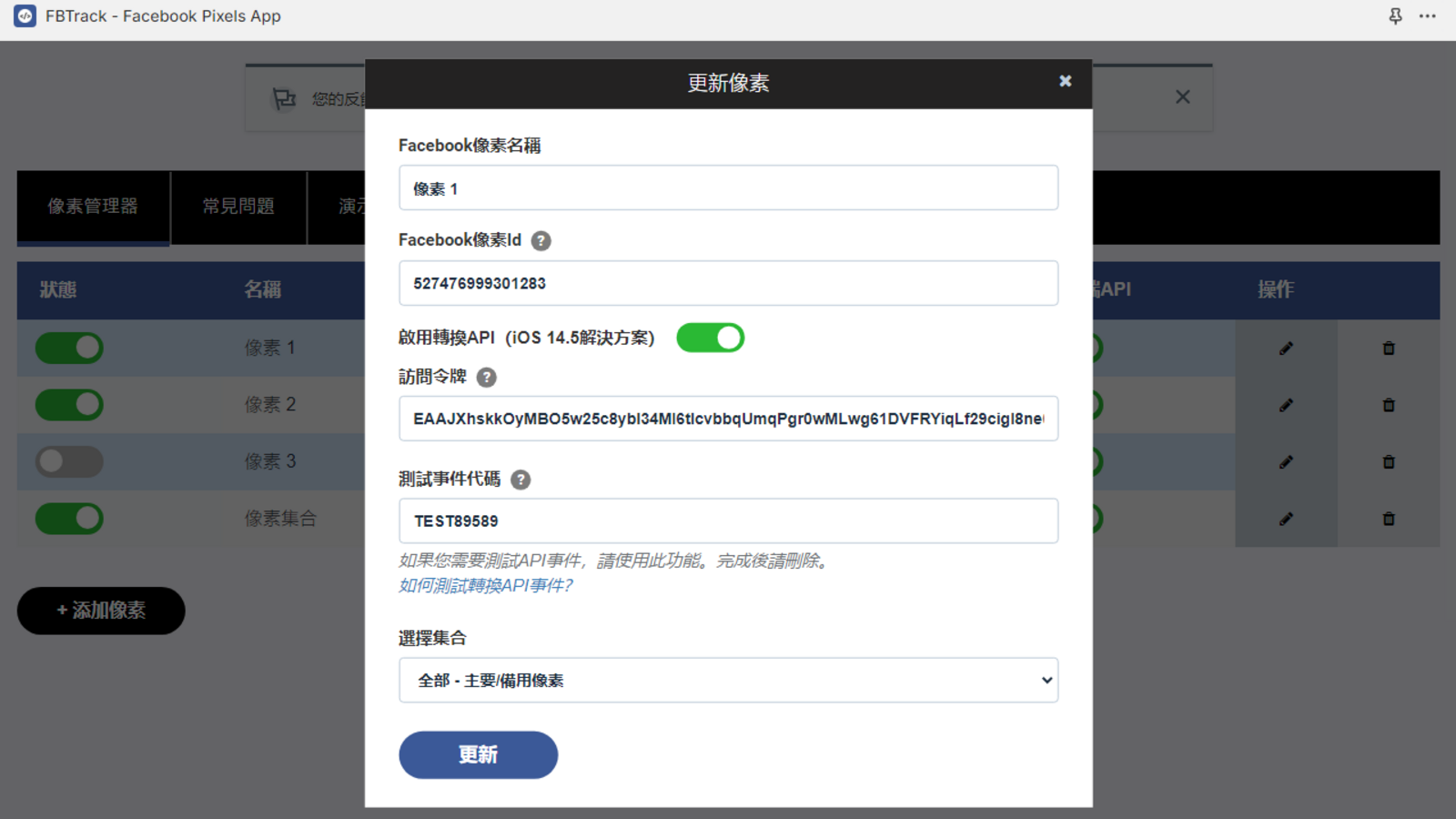Close the update pixel dialog
The image size is (1456, 819).
click(1065, 81)
